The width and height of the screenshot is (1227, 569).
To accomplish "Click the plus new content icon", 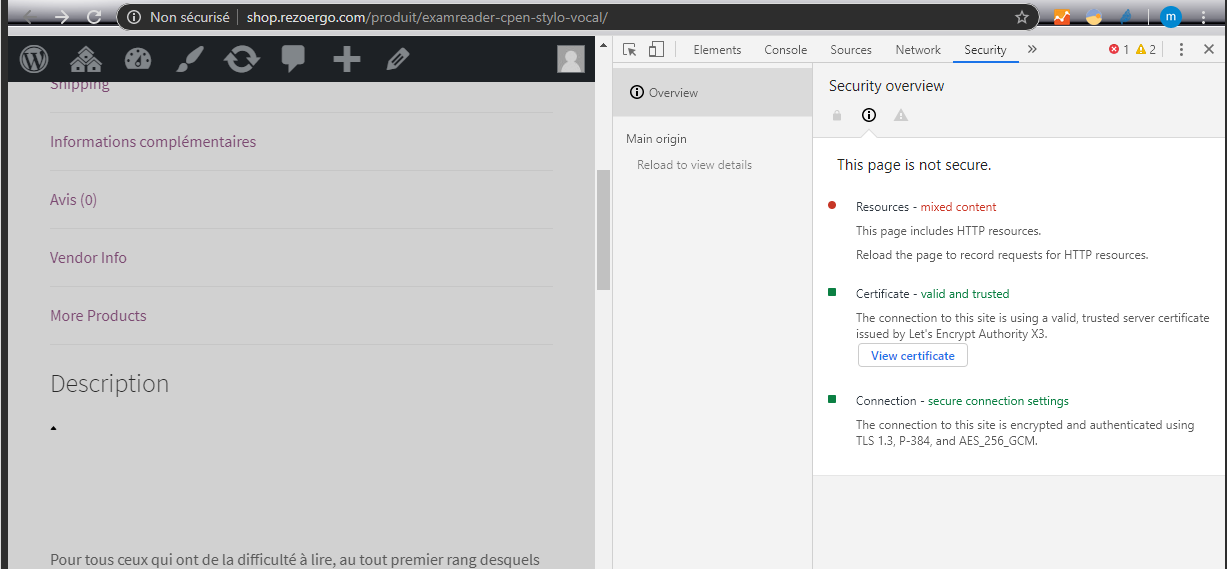I will click(346, 60).
